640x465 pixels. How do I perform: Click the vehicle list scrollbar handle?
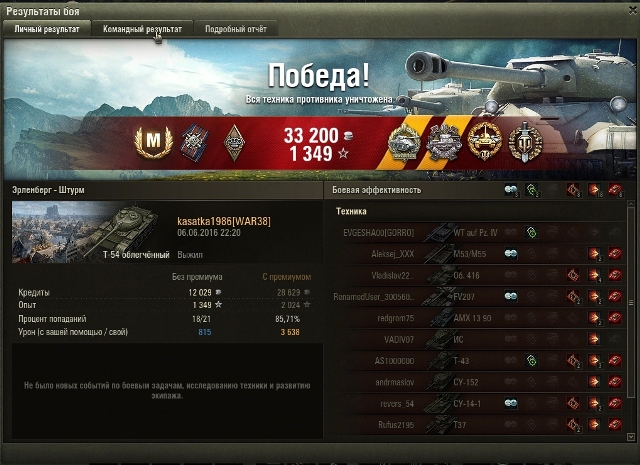[631, 302]
